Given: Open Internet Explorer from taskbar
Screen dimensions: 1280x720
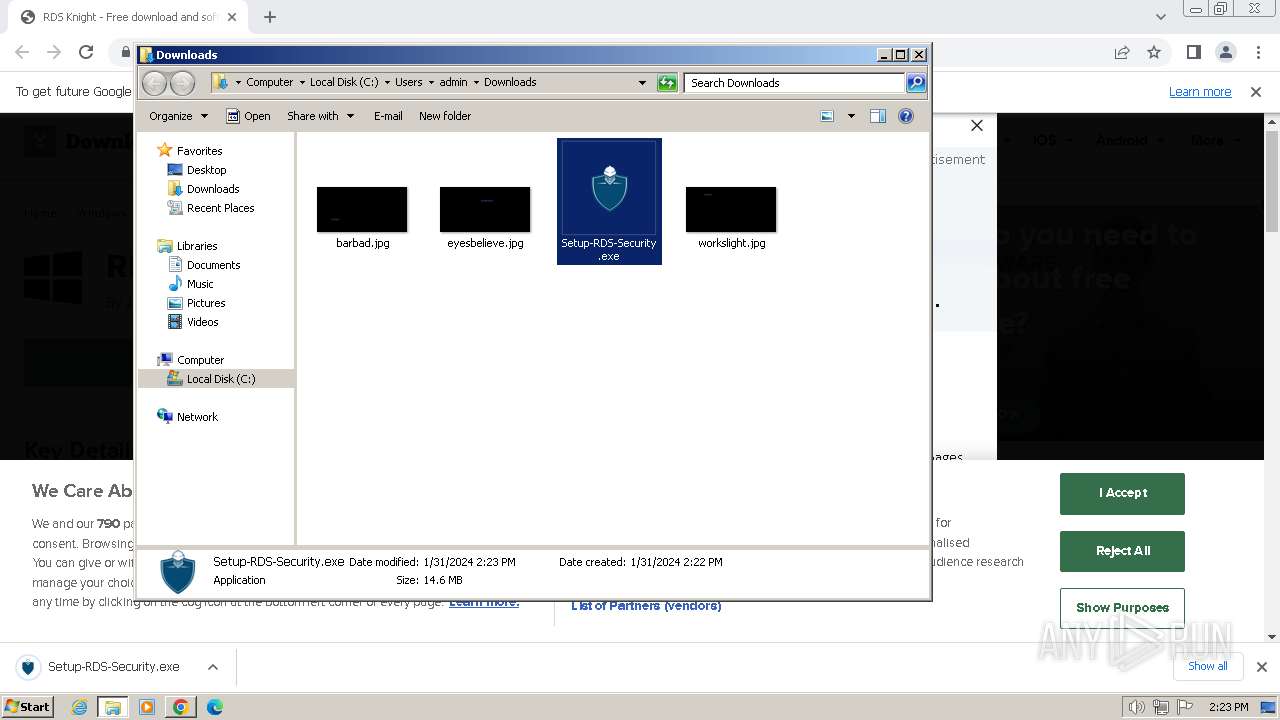Looking at the screenshot, I should pyautogui.click(x=80, y=707).
